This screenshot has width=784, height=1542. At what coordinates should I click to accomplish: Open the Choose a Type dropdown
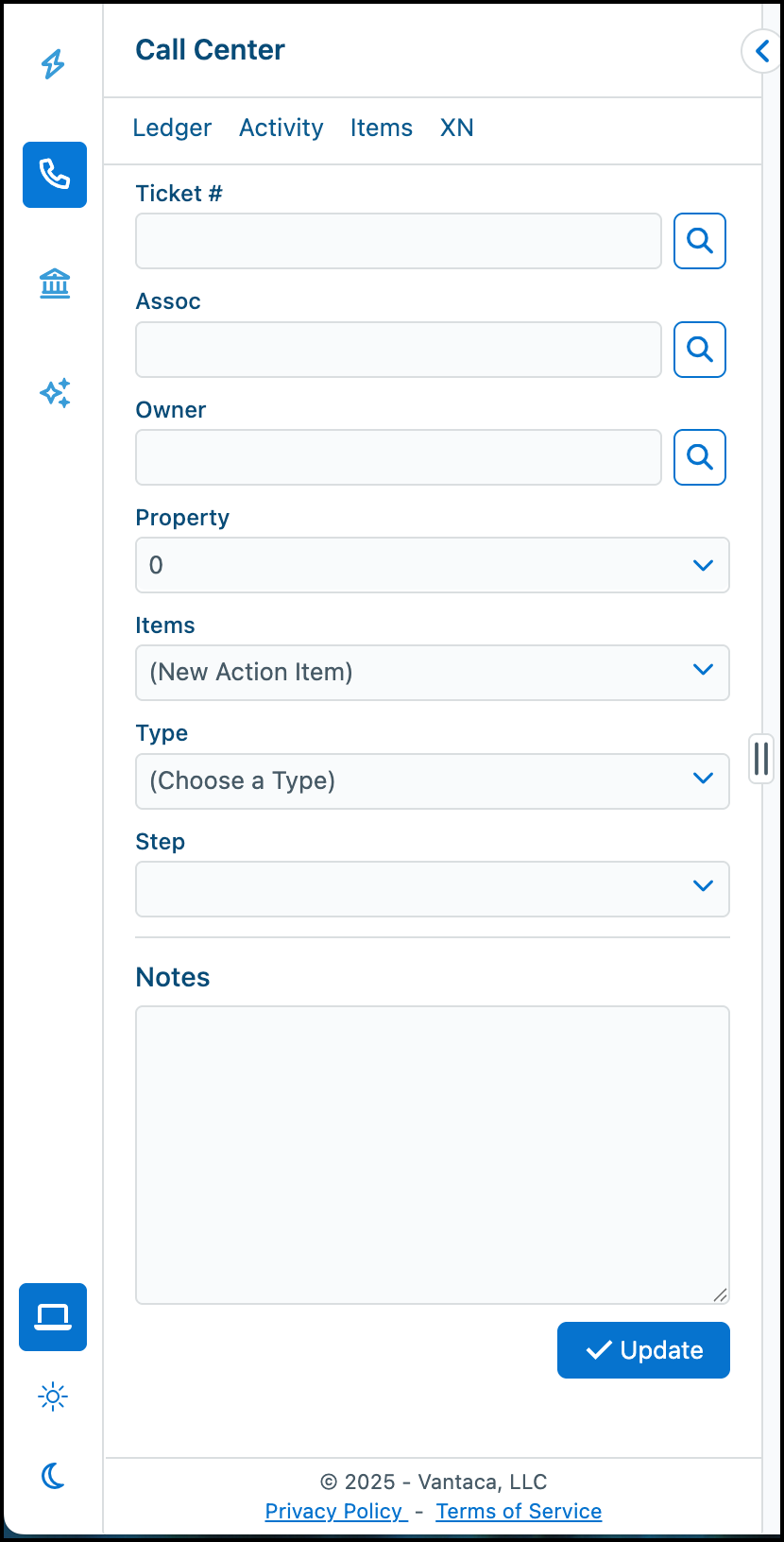point(433,781)
